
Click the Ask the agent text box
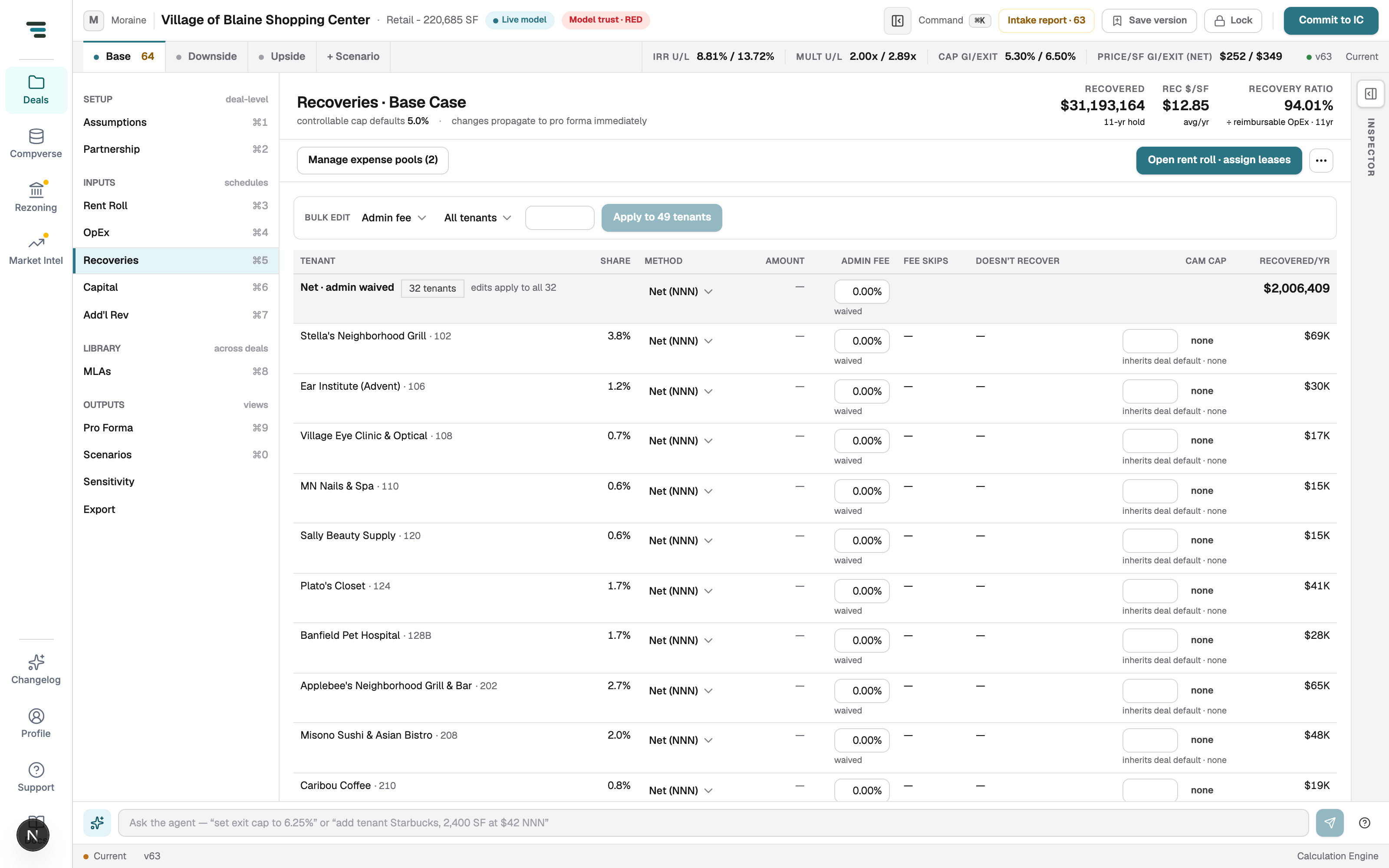pyautogui.click(x=713, y=823)
